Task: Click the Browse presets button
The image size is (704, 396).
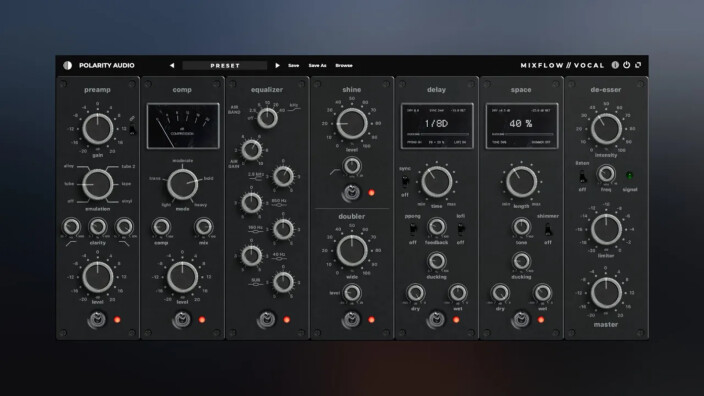Action: pyautogui.click(x=344, y=66)
